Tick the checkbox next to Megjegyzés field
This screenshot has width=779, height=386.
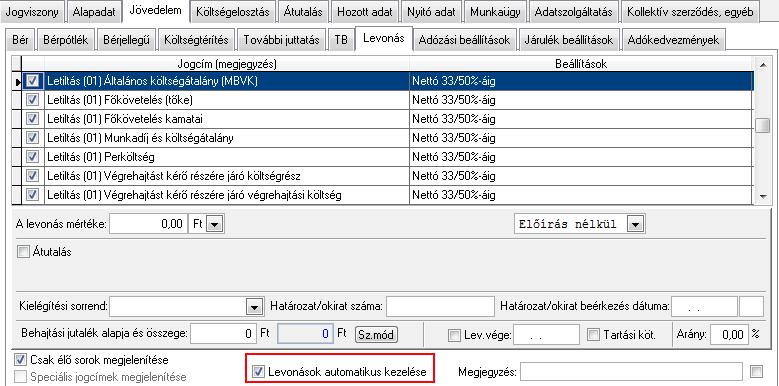pyautogui.click(x=757, y=371)
